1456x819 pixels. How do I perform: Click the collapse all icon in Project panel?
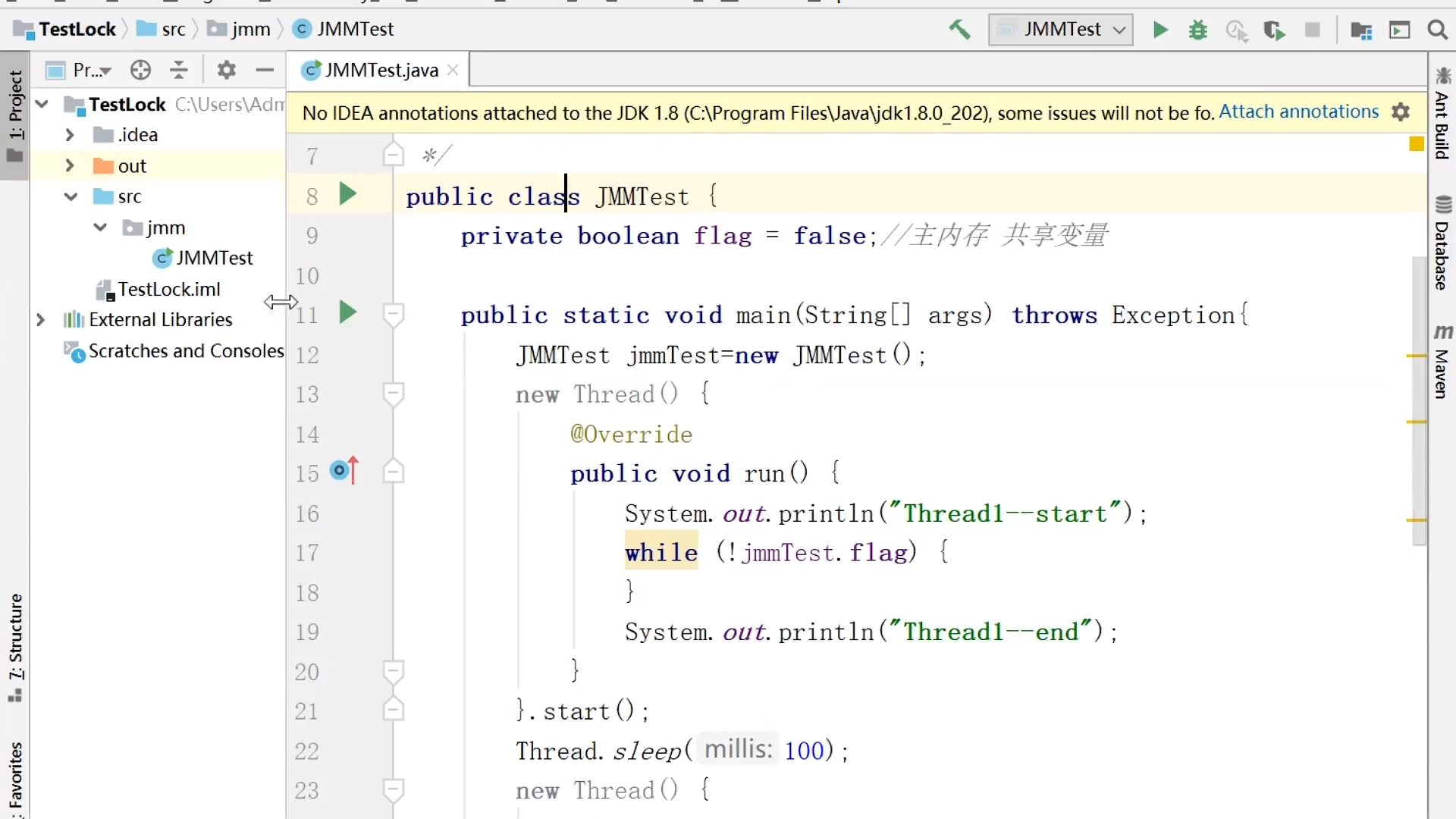point(179,71)
